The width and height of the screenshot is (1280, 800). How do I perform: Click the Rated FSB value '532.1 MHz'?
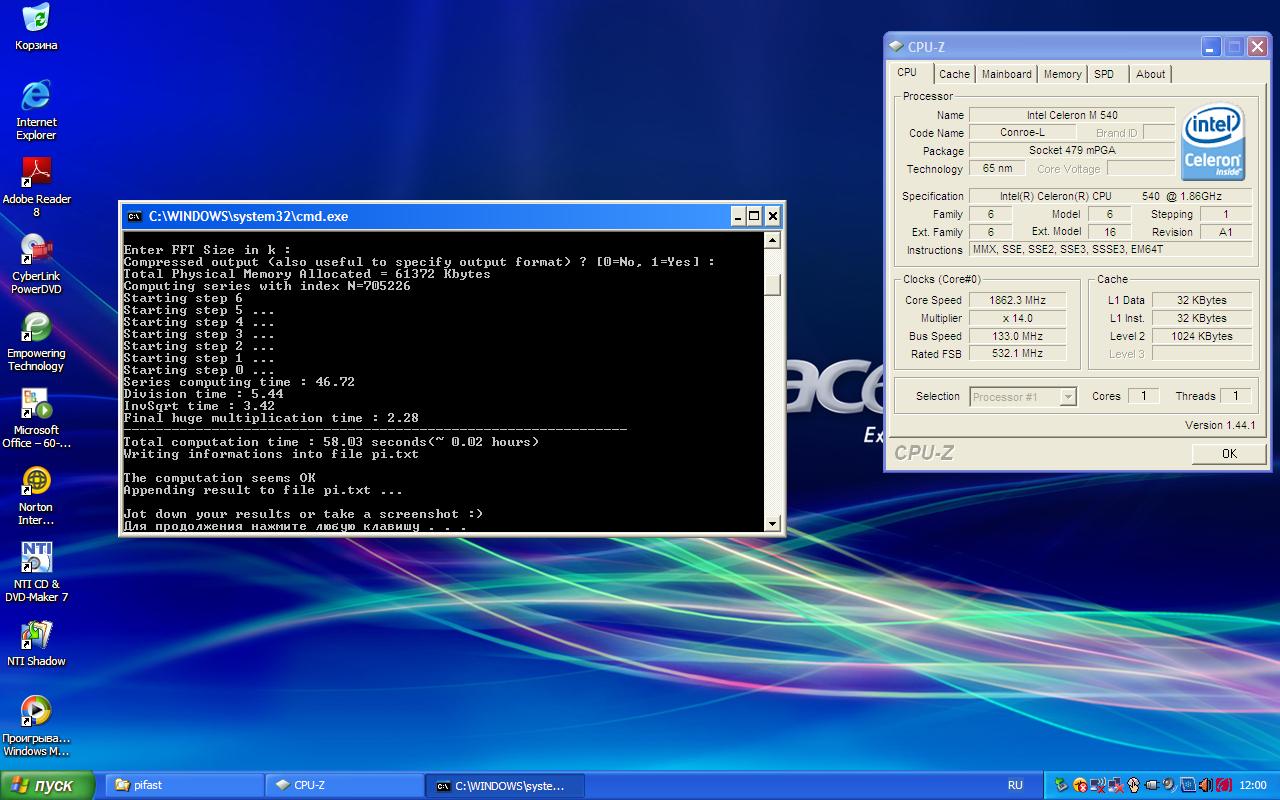coord(1017,354)
